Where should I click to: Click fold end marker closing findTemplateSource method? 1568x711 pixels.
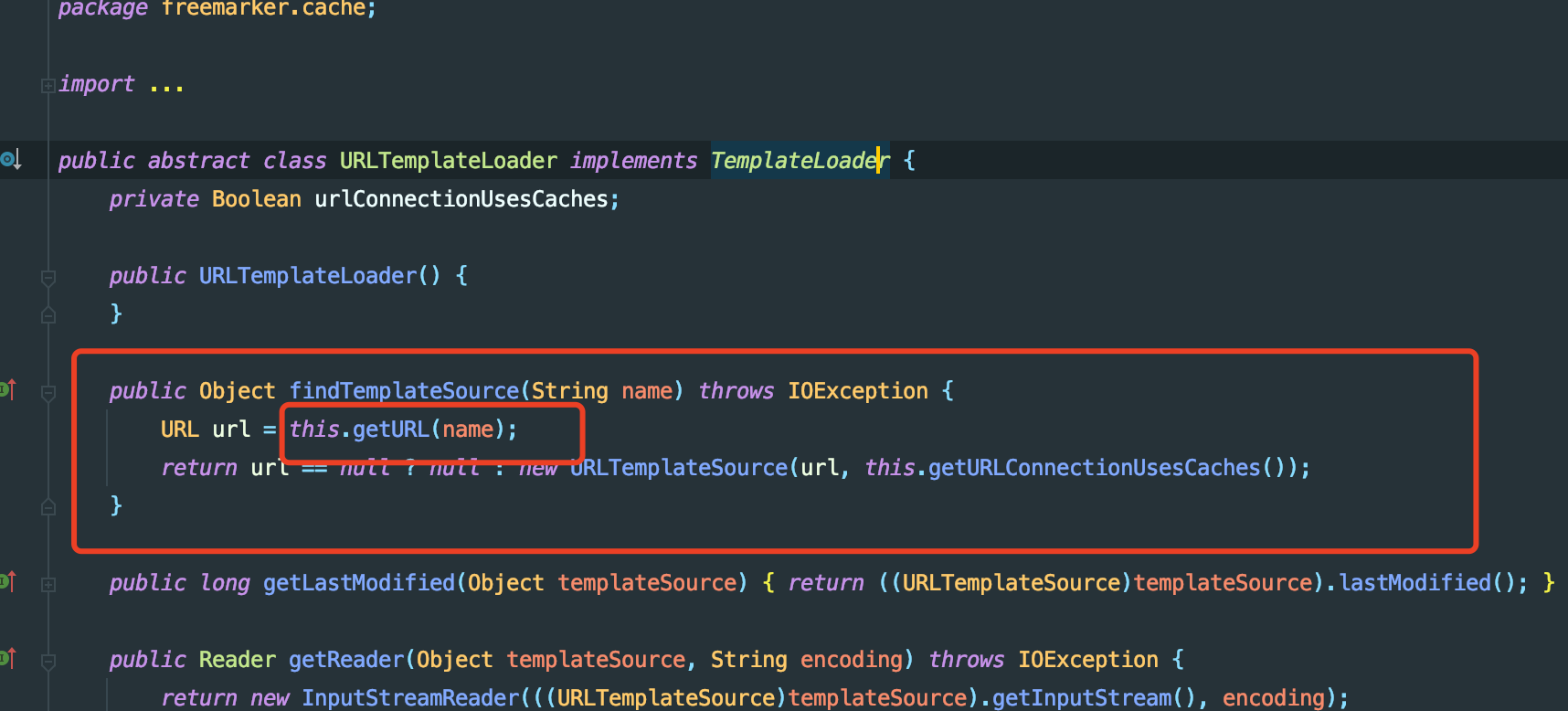(48, 507)
